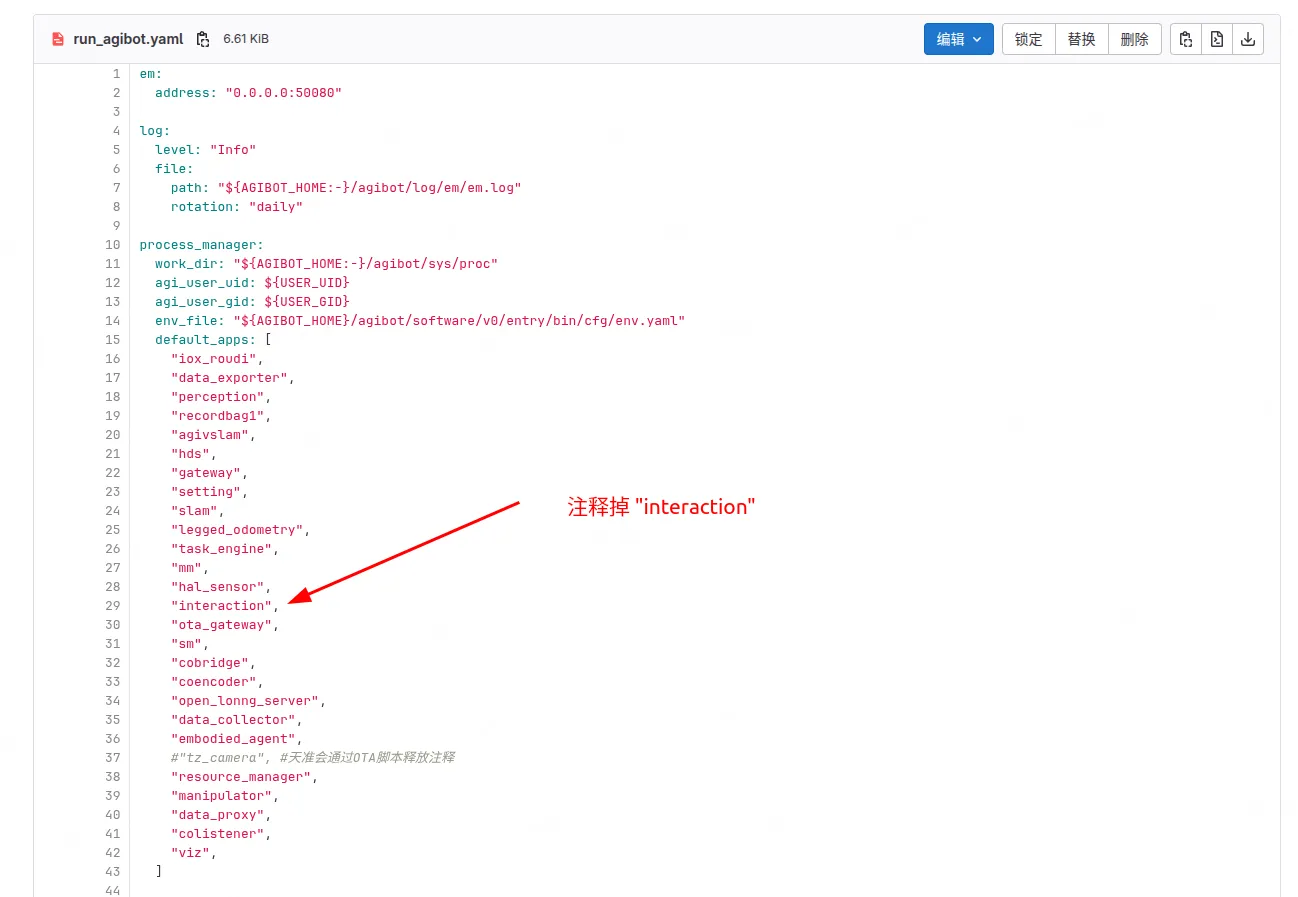
Task: Click the "open_lonng_server" entry
Action: pos(244,700)
